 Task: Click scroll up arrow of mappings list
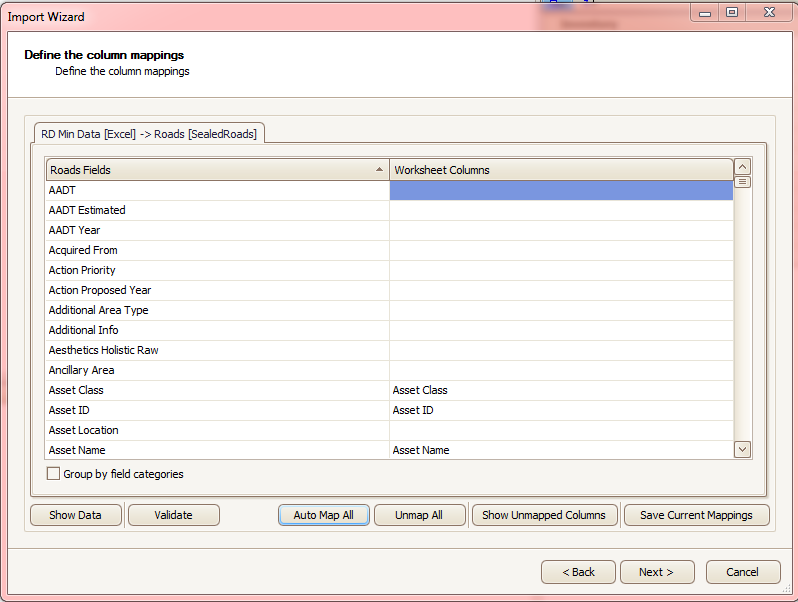[743, 167]
